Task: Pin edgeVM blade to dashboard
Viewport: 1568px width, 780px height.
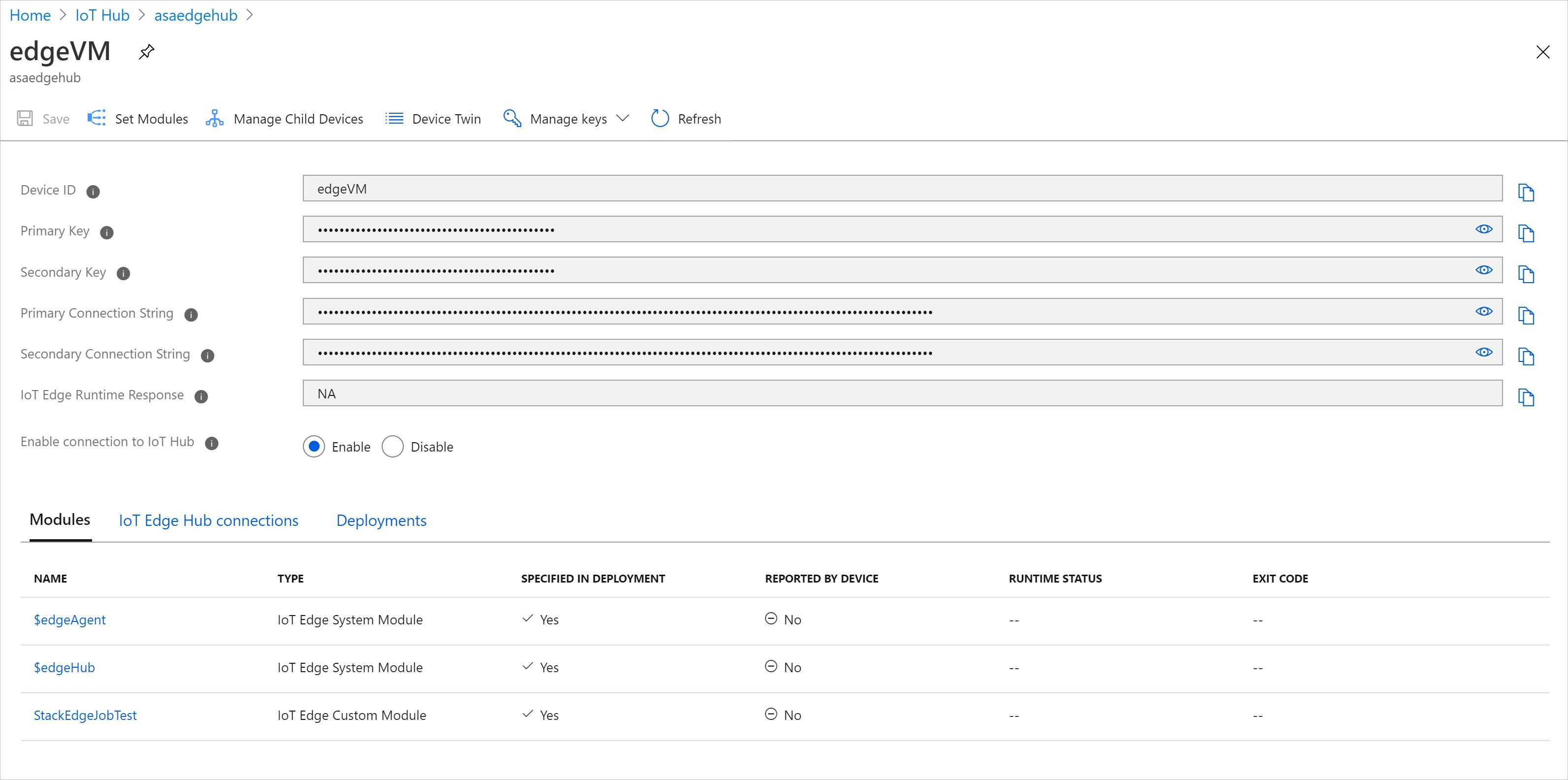Action: 146,52
